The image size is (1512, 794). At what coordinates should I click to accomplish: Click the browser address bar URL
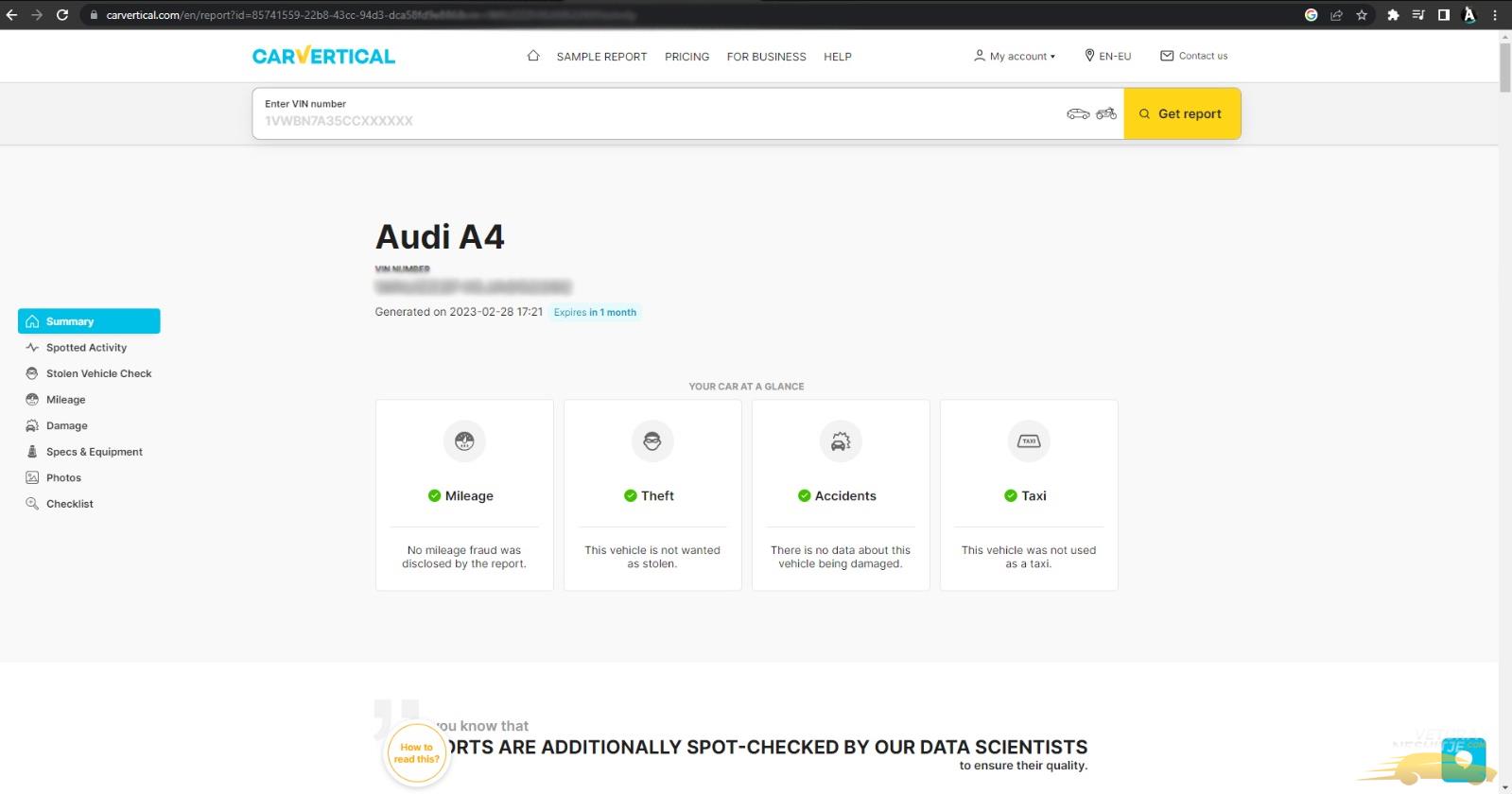[x=369, y=15]
